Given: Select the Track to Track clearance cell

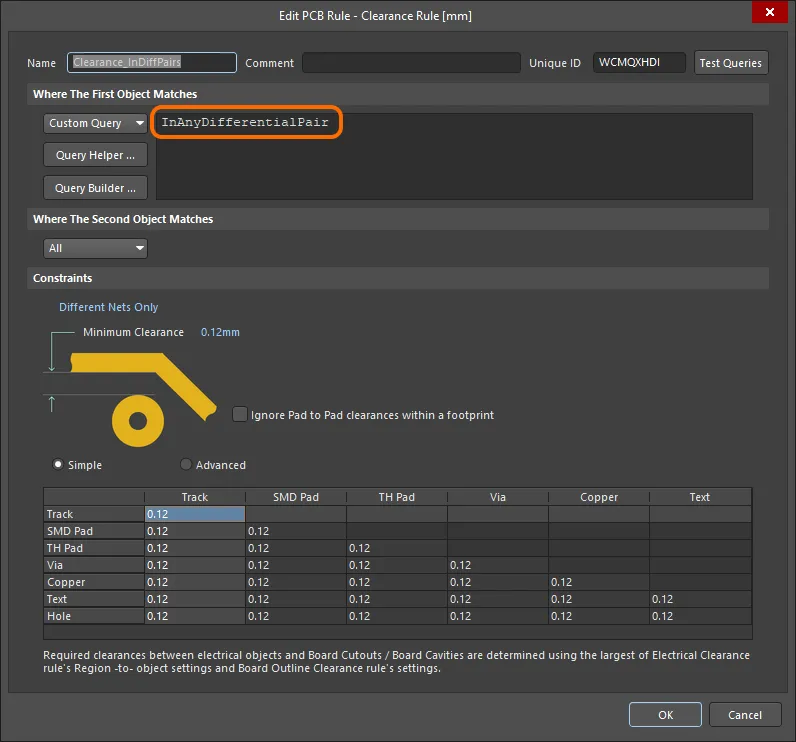Looking at the screenshot, I should (195, 514).
